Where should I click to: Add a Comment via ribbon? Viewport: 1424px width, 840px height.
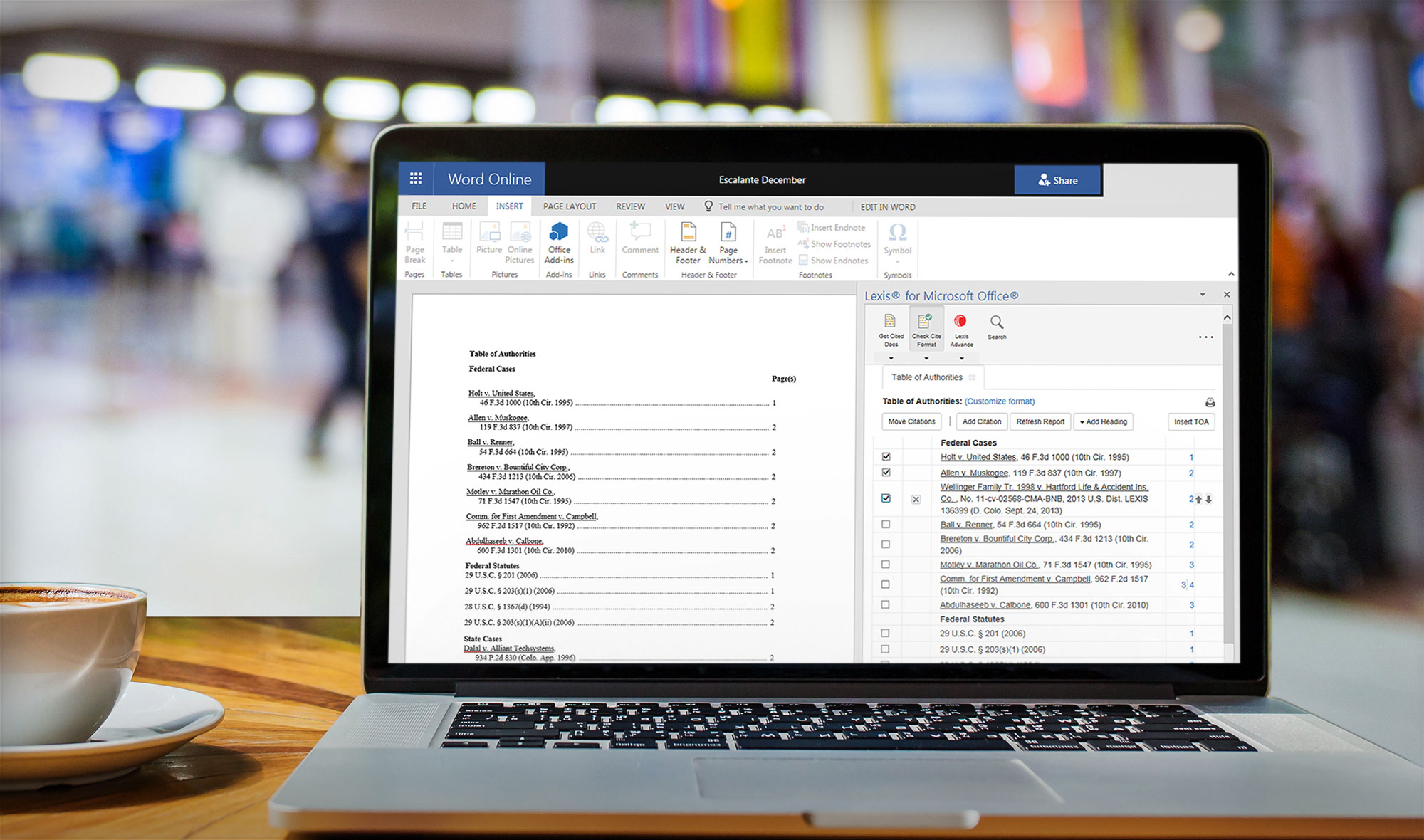(x=640, y=238)
